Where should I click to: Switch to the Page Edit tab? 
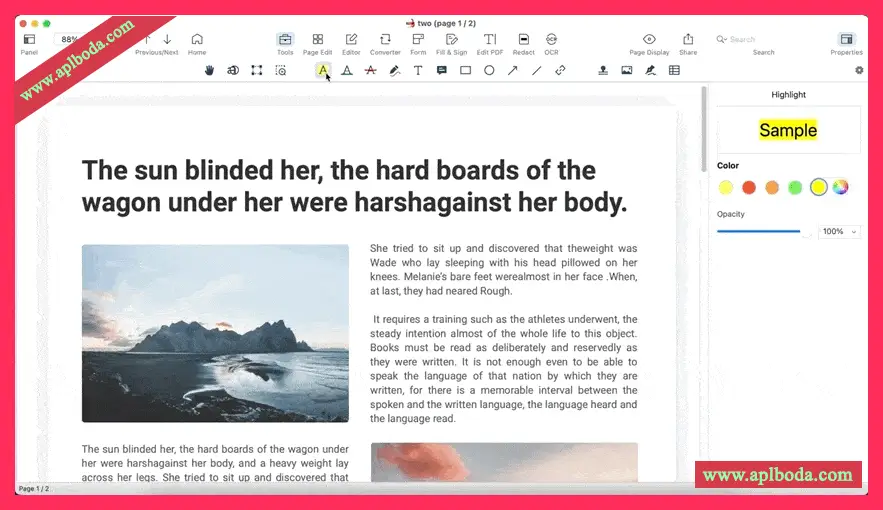tap(317, 43)
